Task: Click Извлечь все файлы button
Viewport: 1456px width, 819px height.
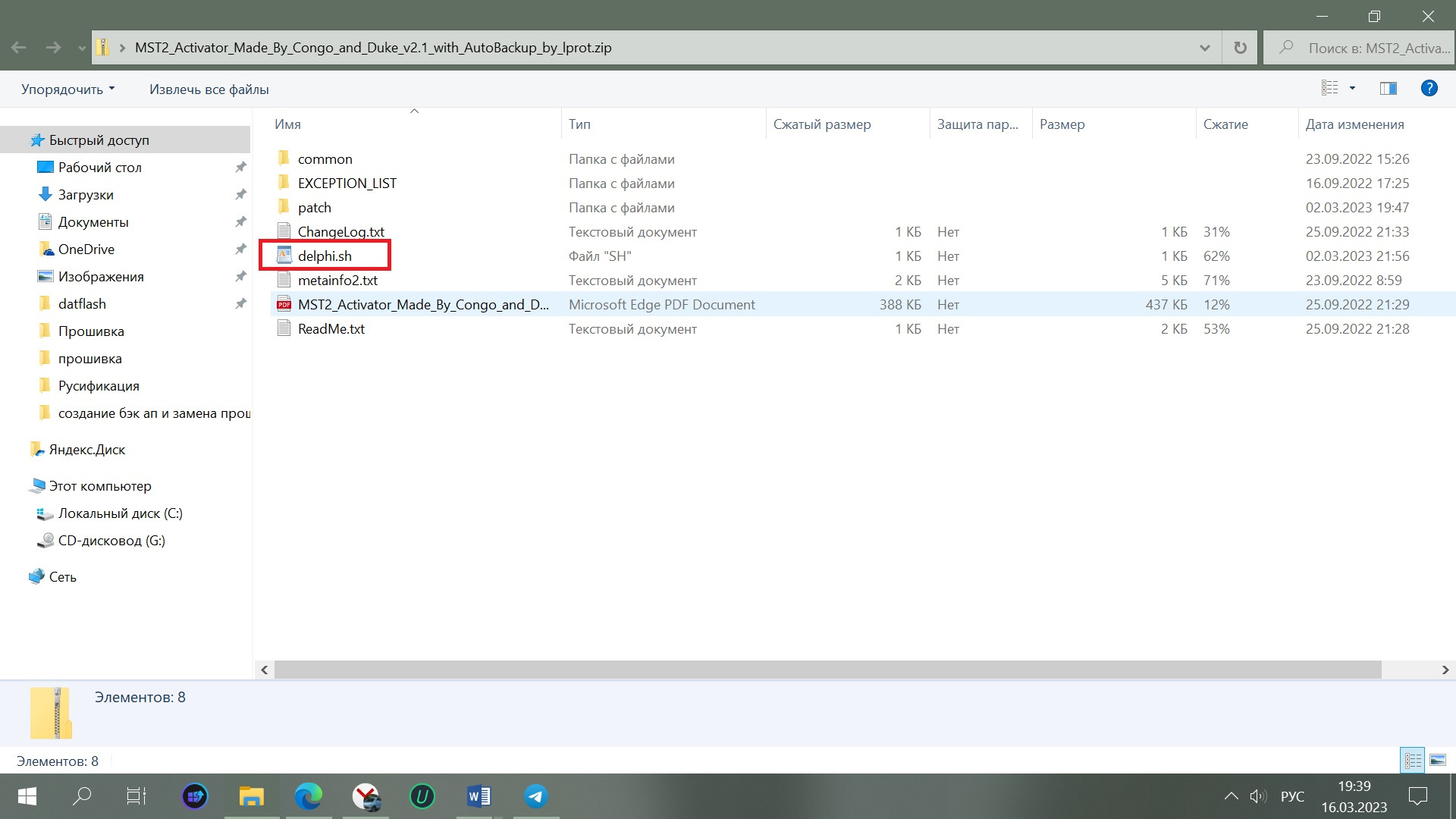Action: pyautogui.click(x=209, y=89)
